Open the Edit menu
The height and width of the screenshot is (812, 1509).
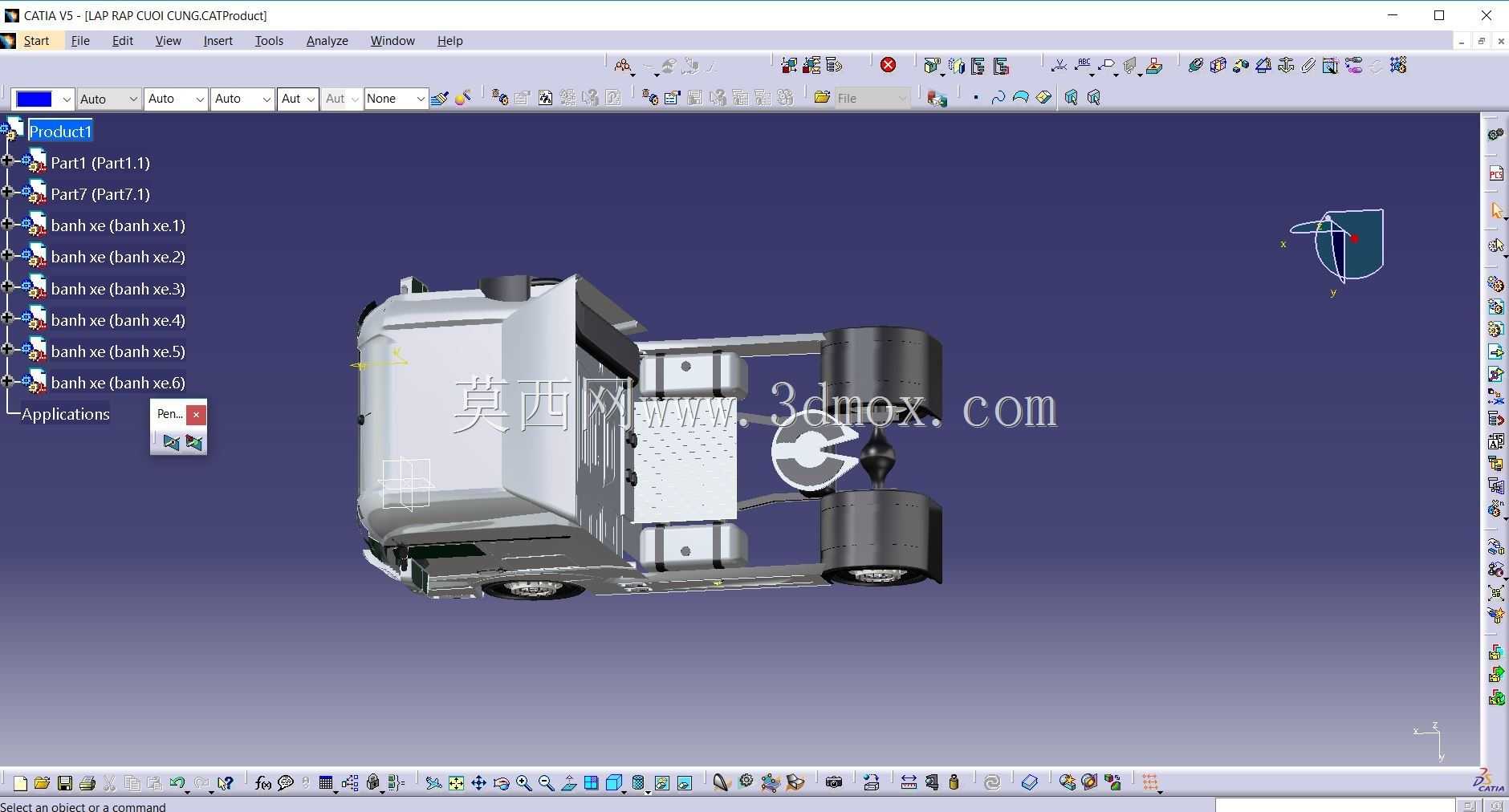pos(123,41)
